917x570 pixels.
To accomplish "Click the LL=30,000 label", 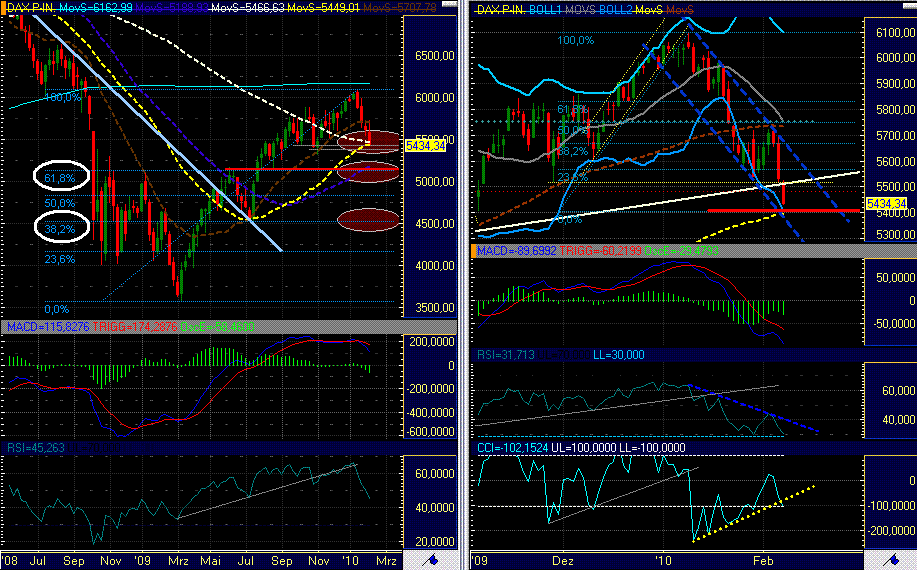I will 619,355.
